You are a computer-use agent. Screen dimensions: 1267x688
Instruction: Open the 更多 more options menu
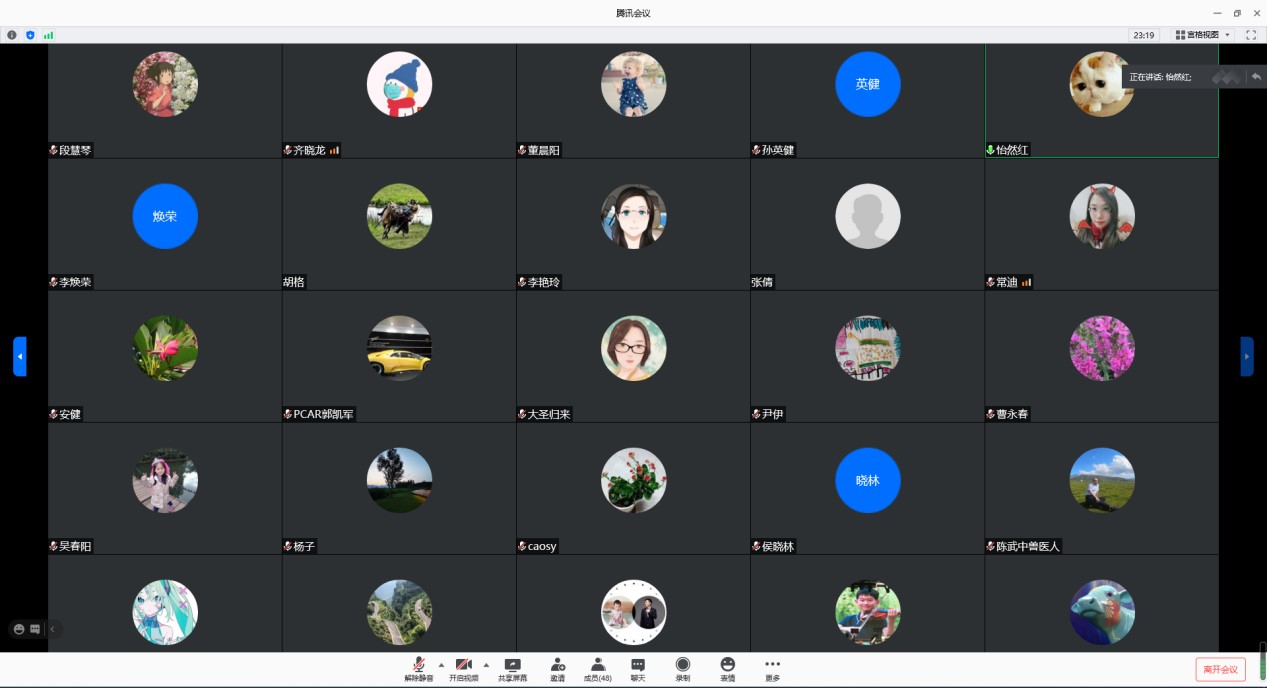click(772, 665)
